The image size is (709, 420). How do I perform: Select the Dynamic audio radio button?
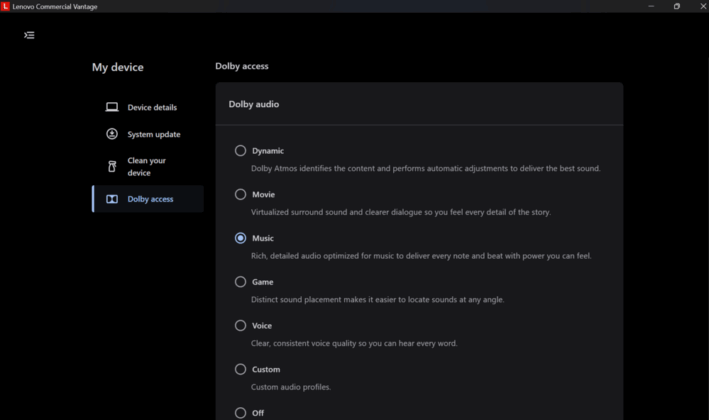(241, 151)
